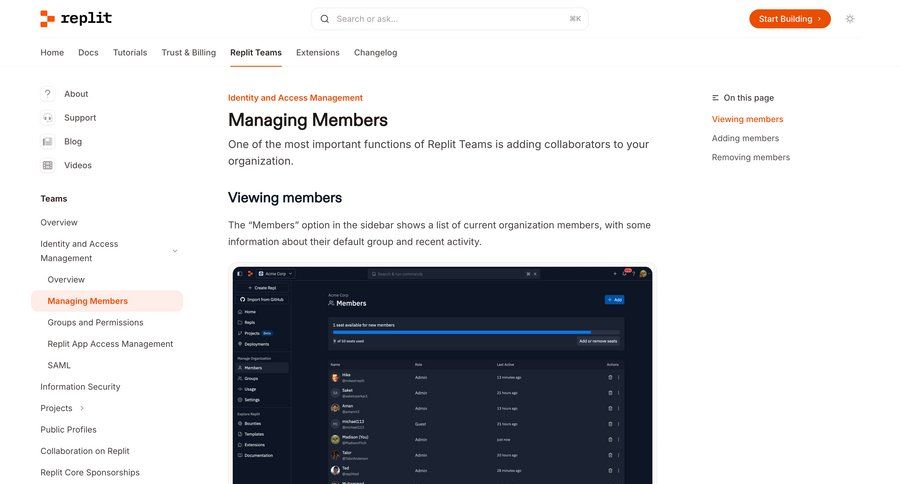The height and width of the screenshot is (484, 900).
Task: Collapse Identity and Access Management chevron
Action: [175, 251]
